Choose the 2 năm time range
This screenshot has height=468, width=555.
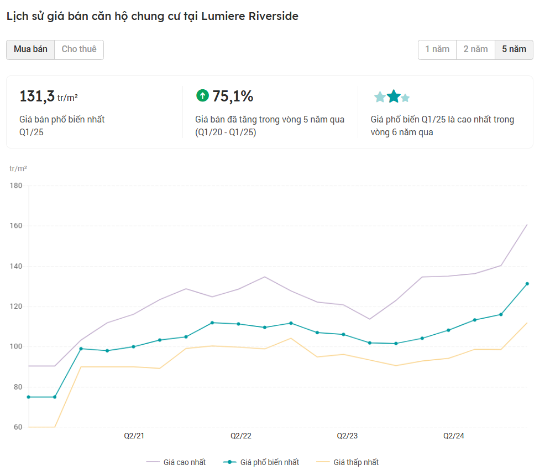476,50
